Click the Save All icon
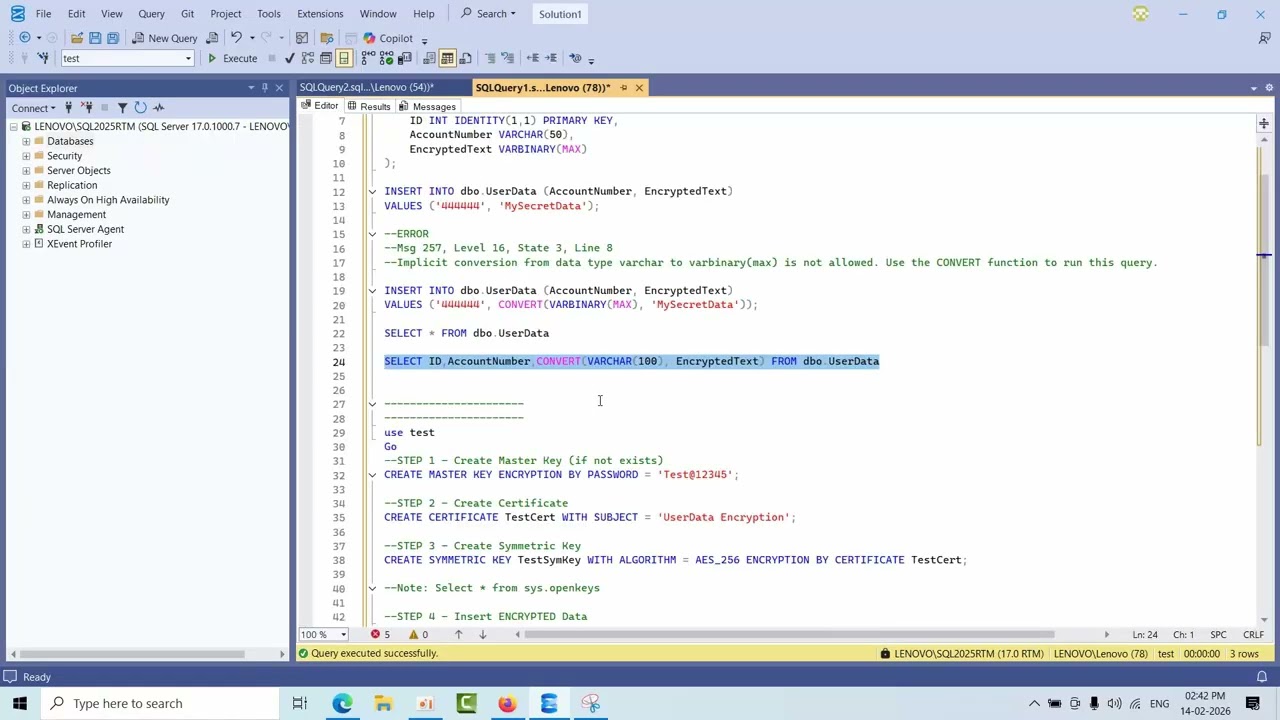1280x720 pixels. pyautogui.click(x=113, y=38)
